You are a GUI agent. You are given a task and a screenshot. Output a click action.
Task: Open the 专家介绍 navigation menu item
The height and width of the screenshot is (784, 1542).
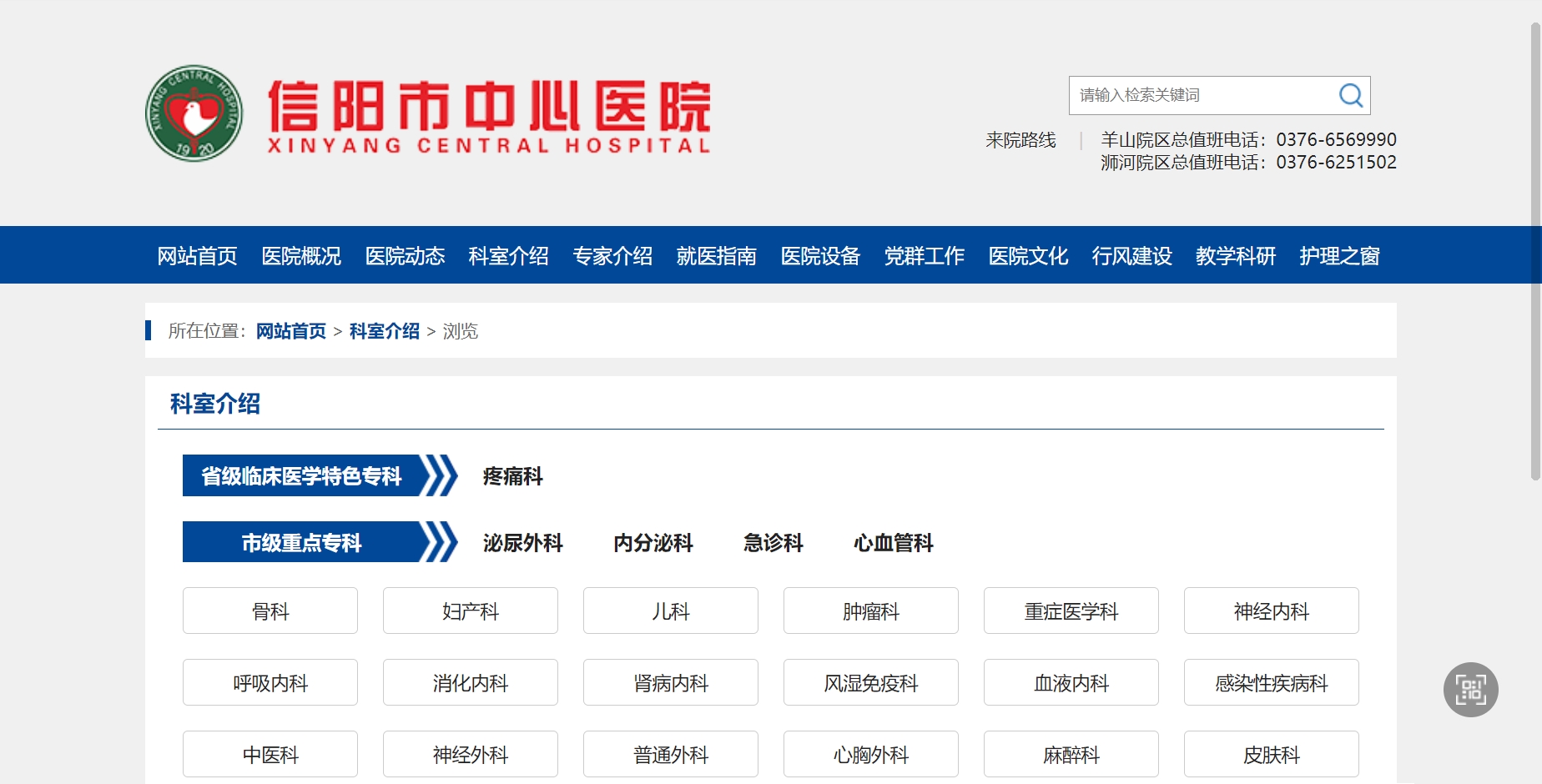[x=612, y=255]
